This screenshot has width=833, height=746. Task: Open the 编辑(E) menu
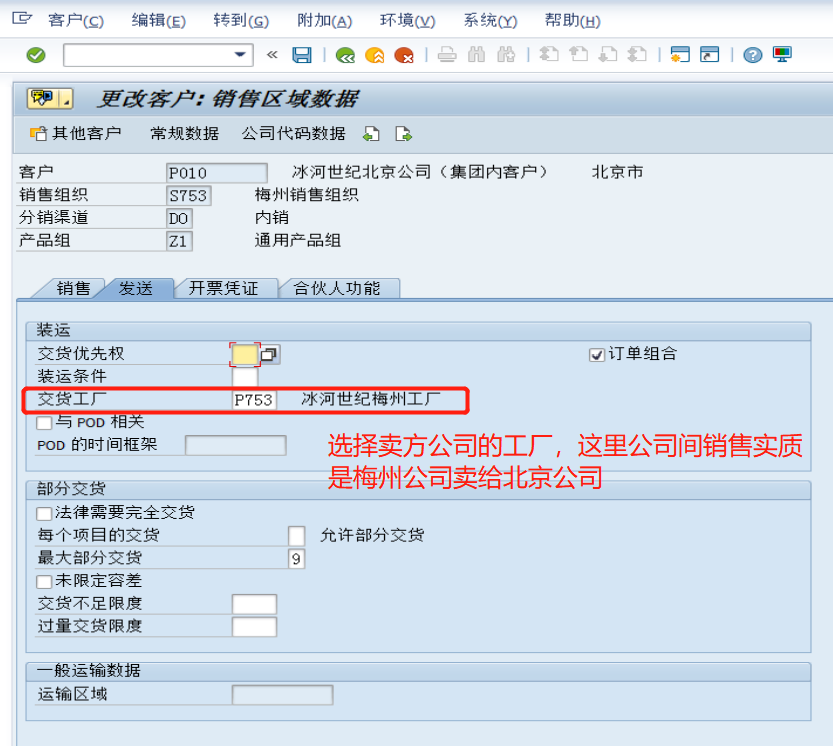pyautogui.click(x=159, y=21)
